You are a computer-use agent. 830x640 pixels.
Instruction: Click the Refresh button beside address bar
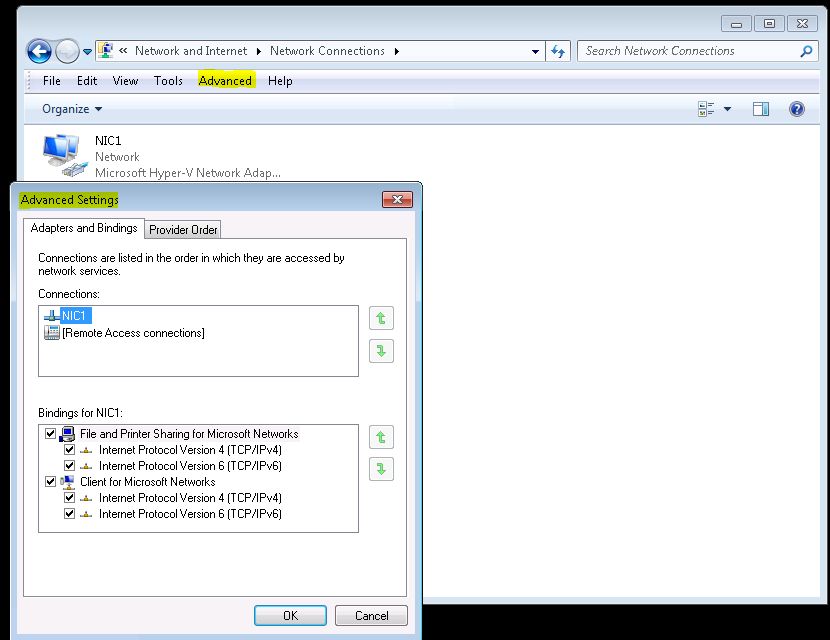[x=558, y=51]
